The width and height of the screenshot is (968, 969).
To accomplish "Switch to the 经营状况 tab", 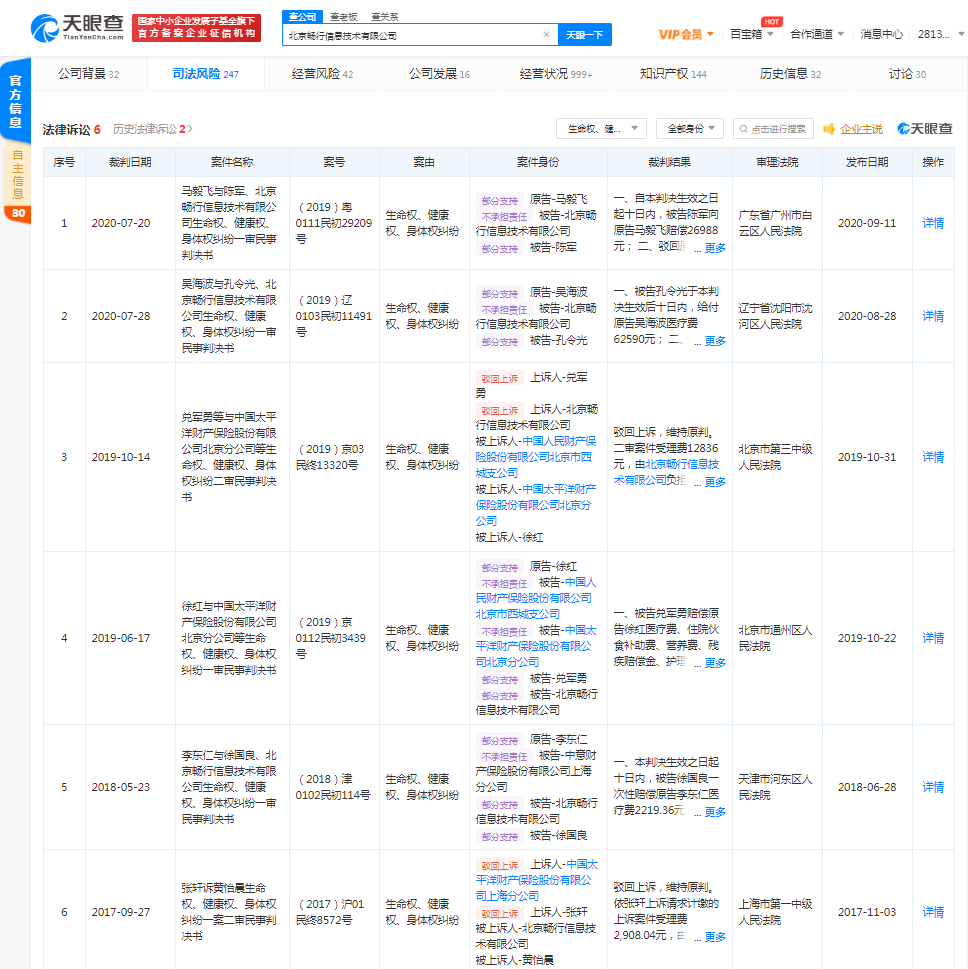I will click(556, 74).
